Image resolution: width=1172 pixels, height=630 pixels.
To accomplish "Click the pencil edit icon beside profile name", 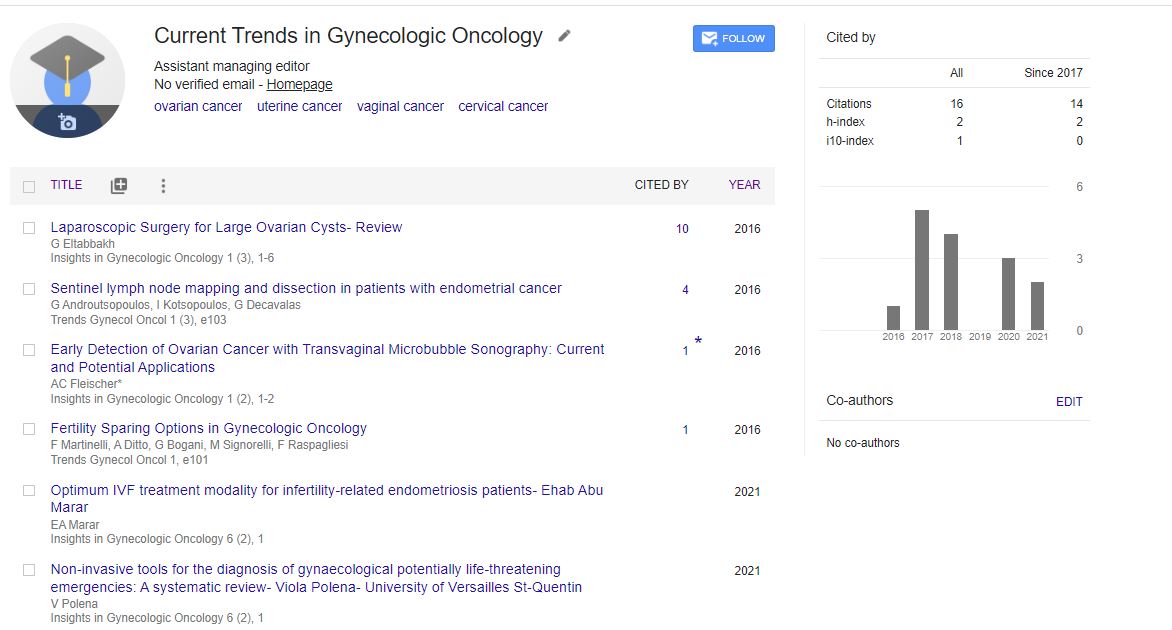I will tap(564, 36).
